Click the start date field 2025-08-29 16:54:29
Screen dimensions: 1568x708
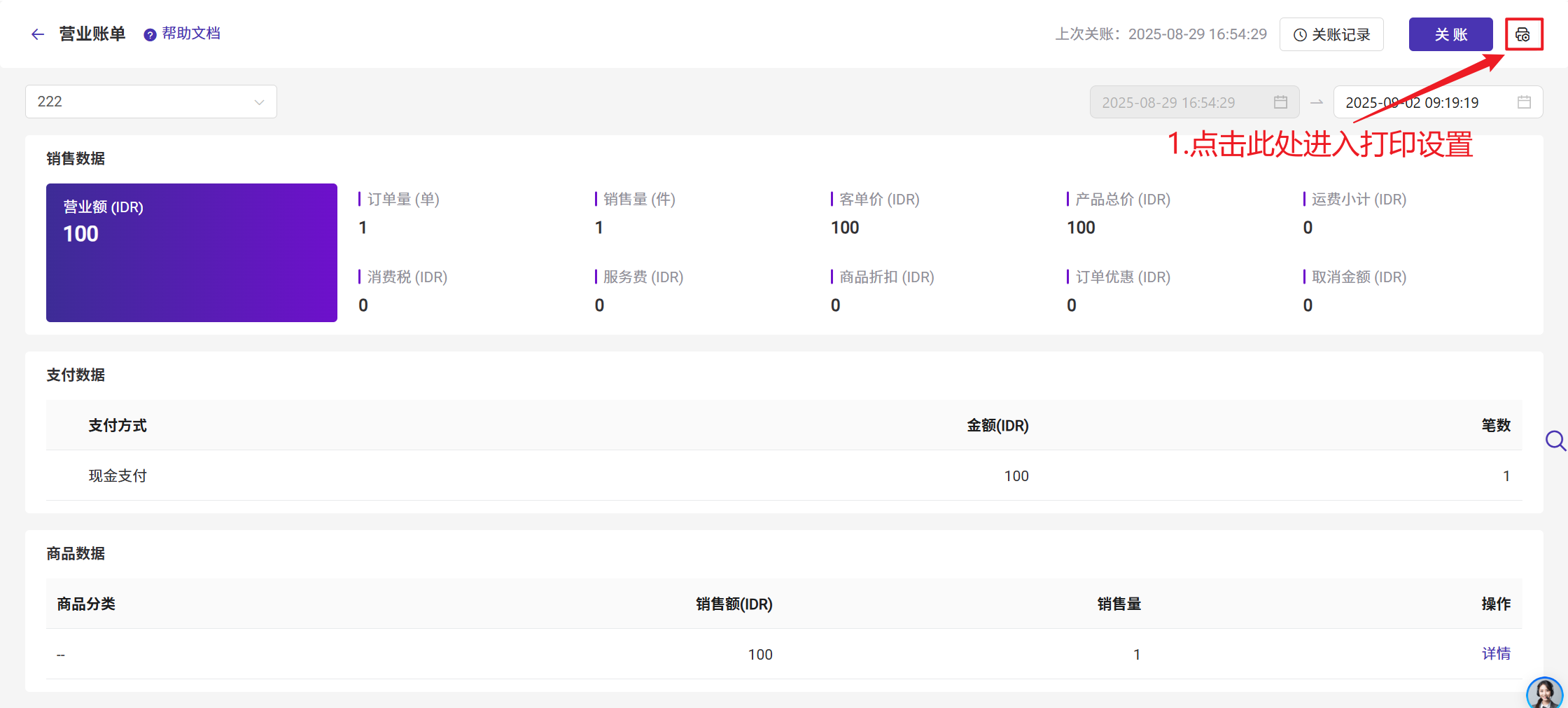(1194, 102)
